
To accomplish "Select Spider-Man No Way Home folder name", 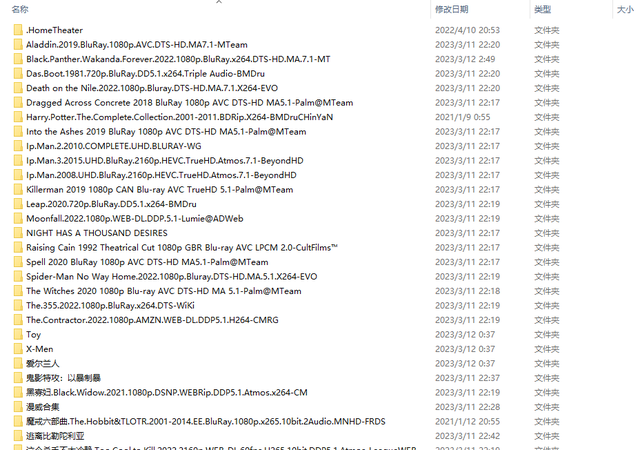I will pyautogui.click(x=172, y=276).
